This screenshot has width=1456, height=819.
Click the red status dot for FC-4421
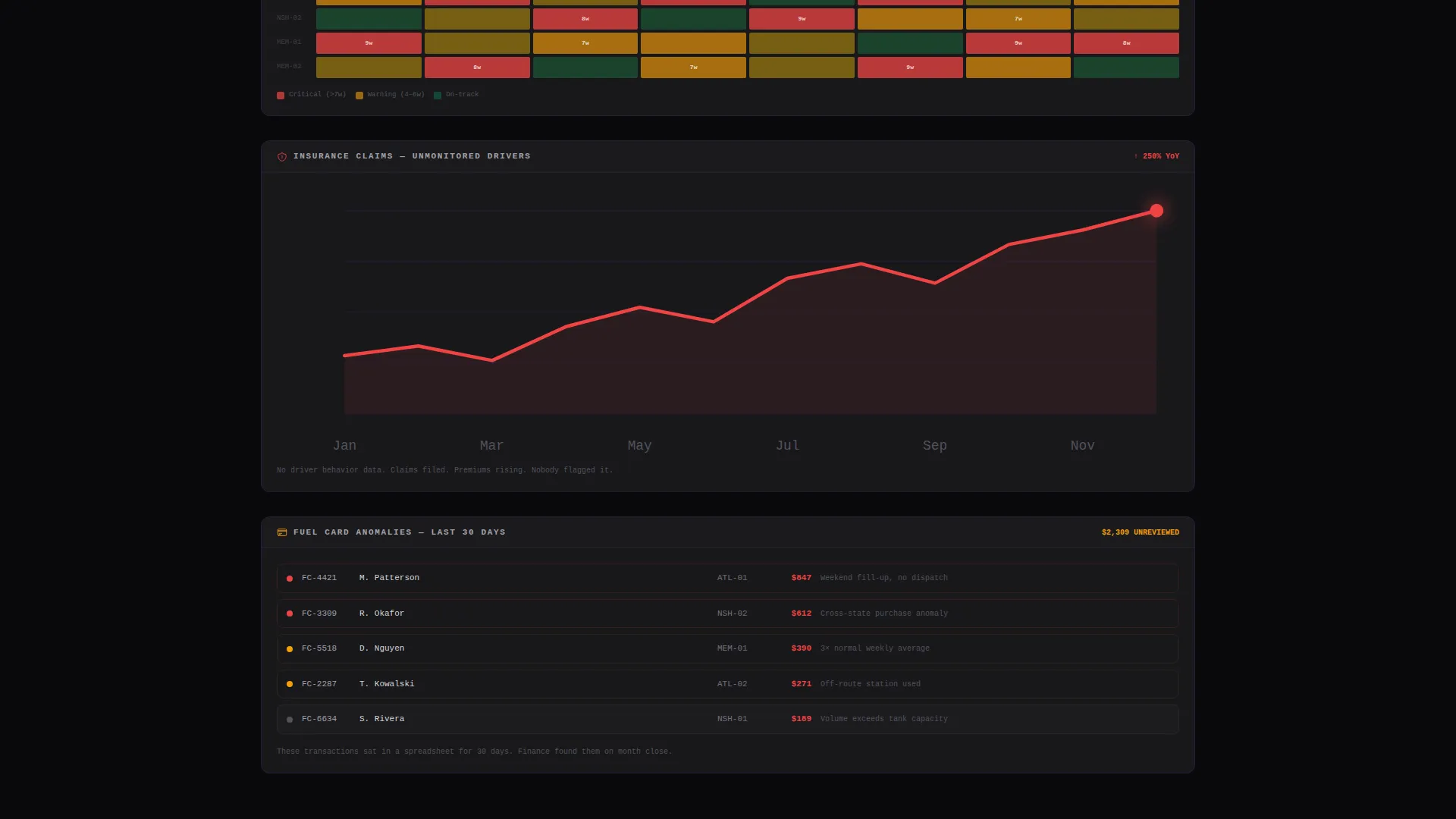point(290,579)
